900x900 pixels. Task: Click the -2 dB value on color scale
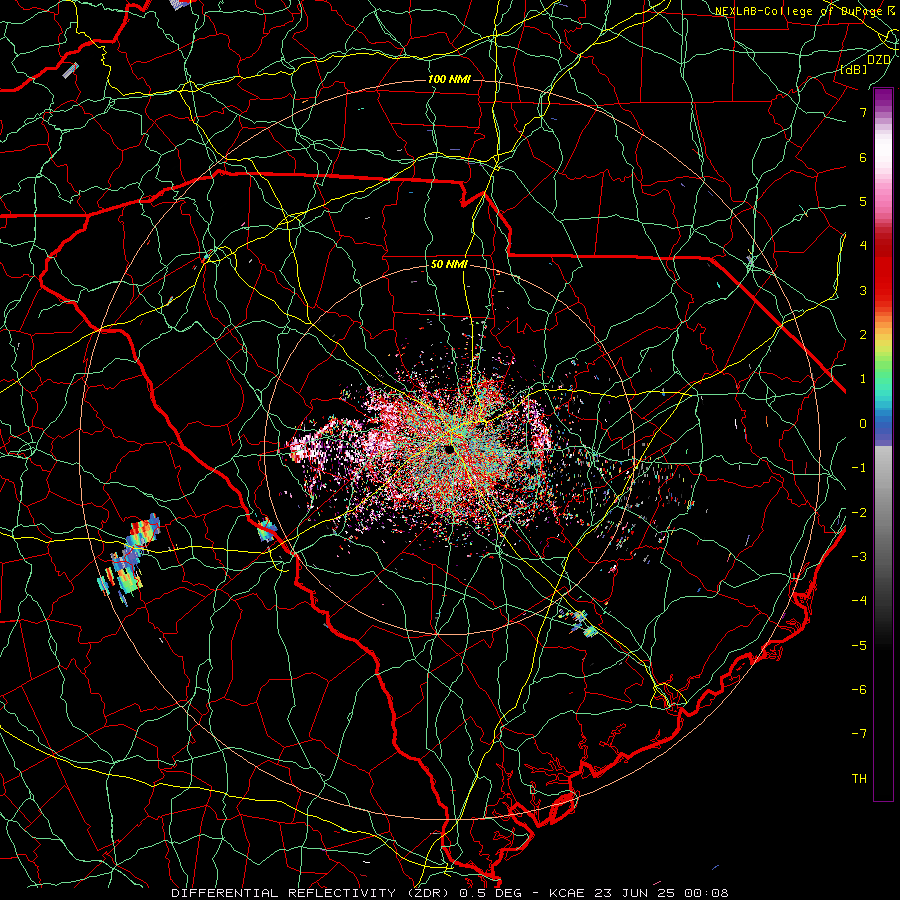coord(859,513)
